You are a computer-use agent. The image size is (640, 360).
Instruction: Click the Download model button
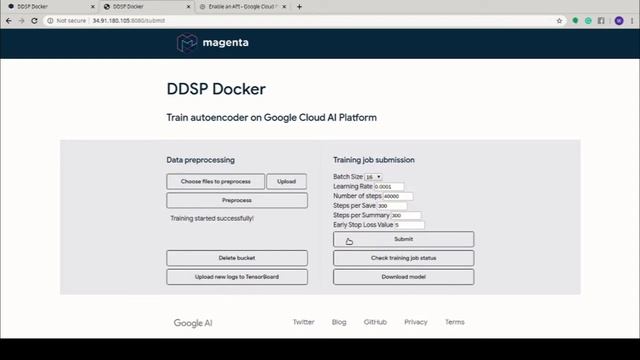coord(403,277)
